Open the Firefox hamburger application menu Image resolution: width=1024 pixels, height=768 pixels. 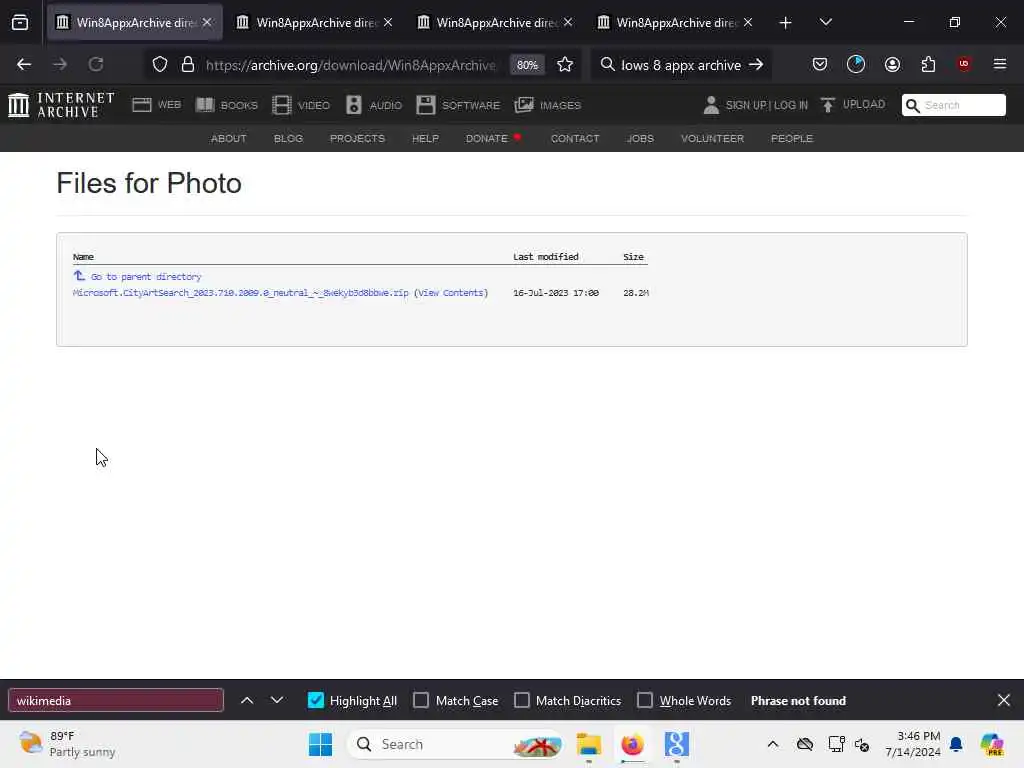tap(1000, 64)
